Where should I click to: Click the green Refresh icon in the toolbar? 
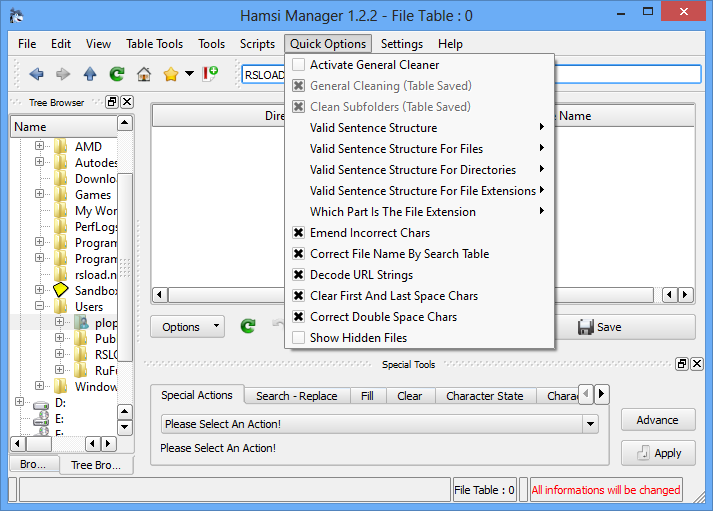[117, 74]
